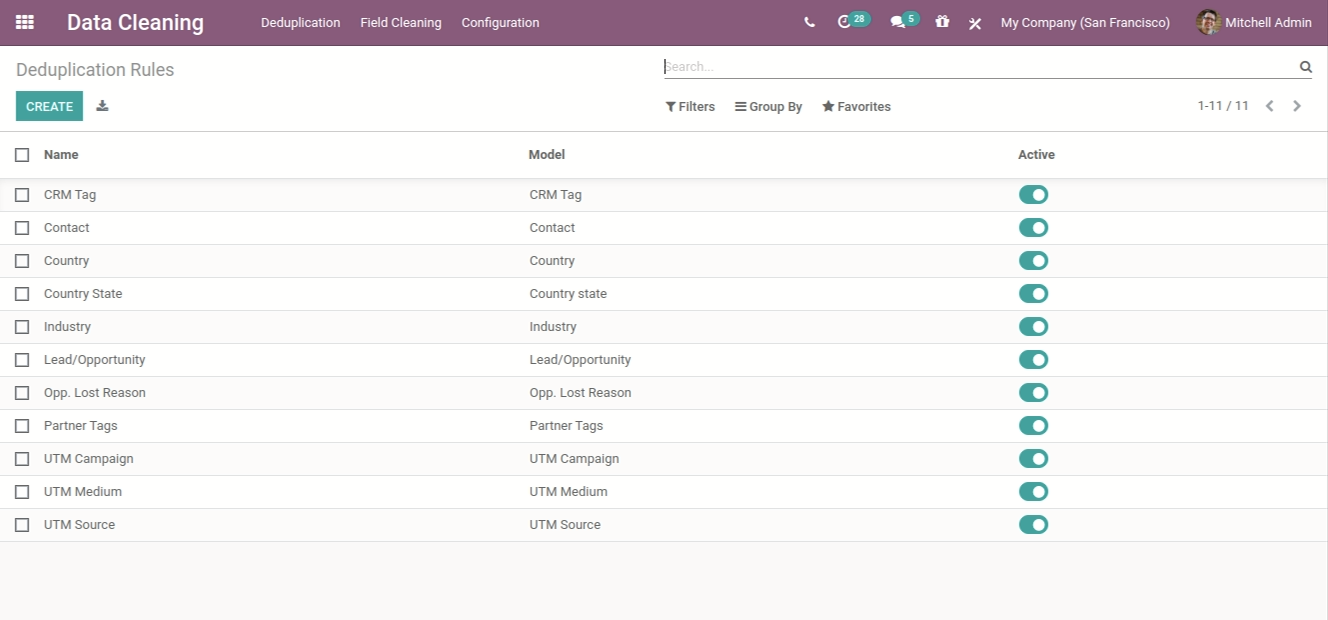Image resolution: width=1328 pixels, height=620 pixels.
Task: Open the conversations chat icon
Action: [898, 22]
